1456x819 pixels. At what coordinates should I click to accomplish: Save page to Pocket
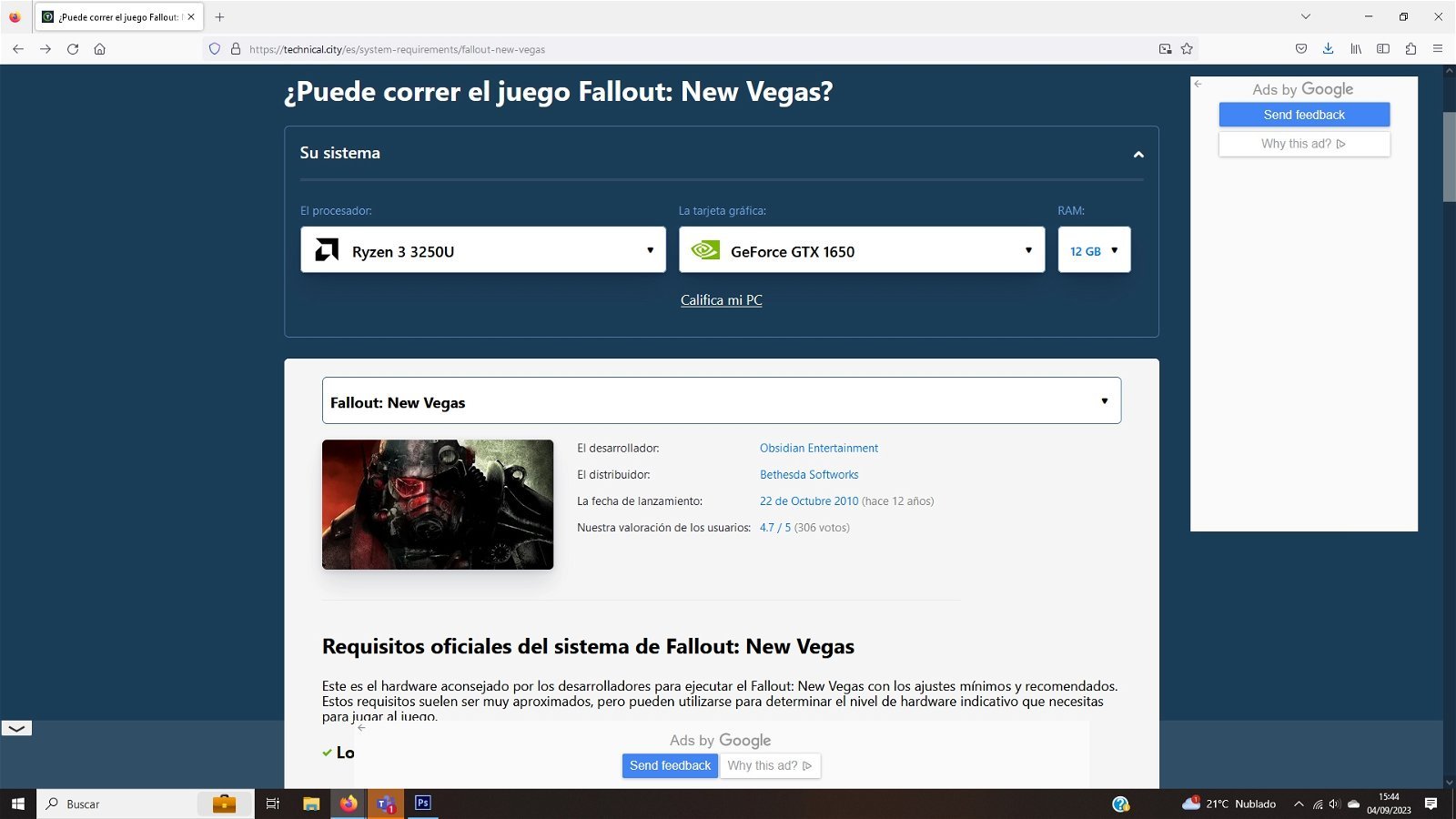[x=1301, y=49]
